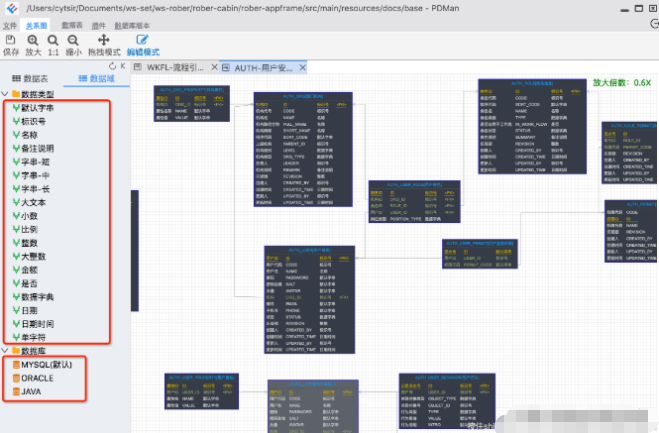Select 字串-长 data domain
Screen dimensions: 659x433
pos(32,189)
